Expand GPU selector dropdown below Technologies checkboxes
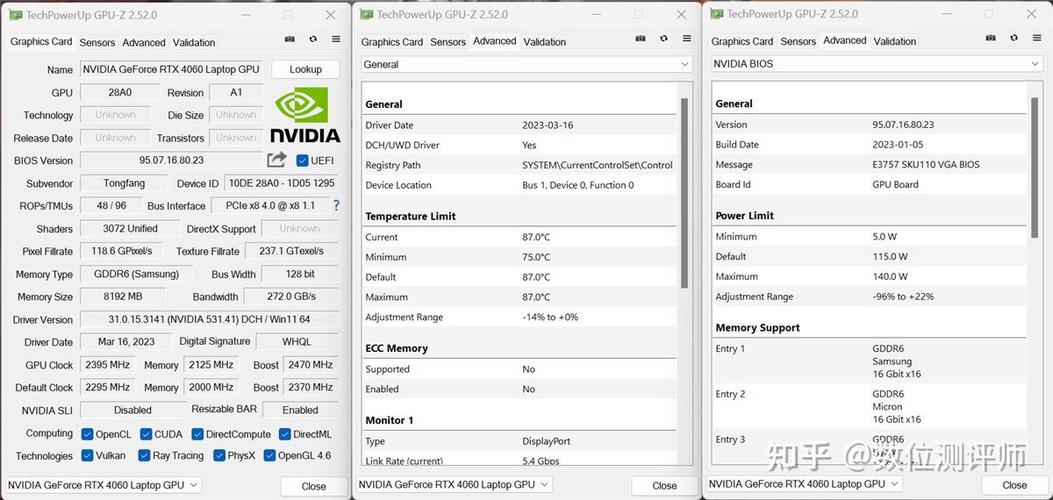The height and width of the screenshot is (500, 1053). (105, 485)
